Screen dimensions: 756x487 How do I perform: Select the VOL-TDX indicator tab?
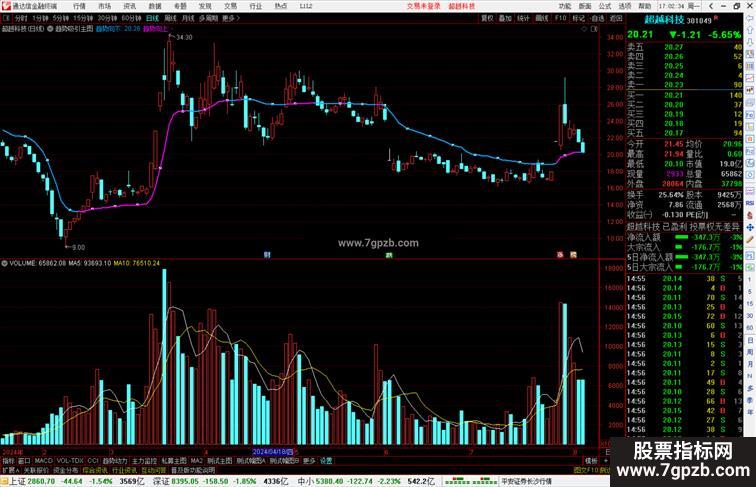(x=70, y=461)
